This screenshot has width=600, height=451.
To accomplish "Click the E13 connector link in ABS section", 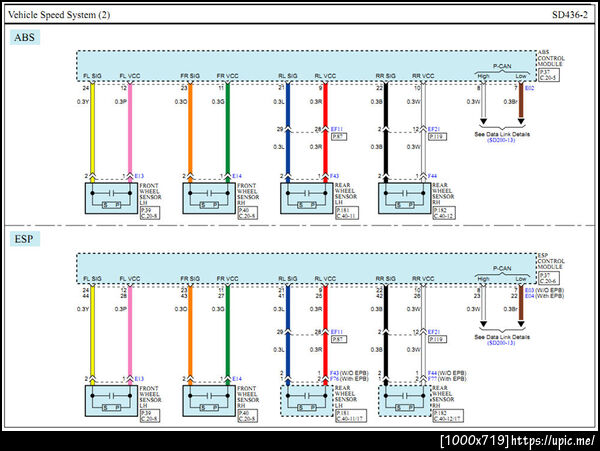I will pyautogui.click(x=139, y=176).
